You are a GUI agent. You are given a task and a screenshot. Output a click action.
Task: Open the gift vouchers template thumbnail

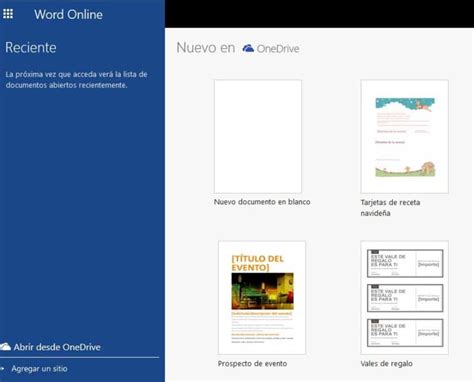point(404,298)
